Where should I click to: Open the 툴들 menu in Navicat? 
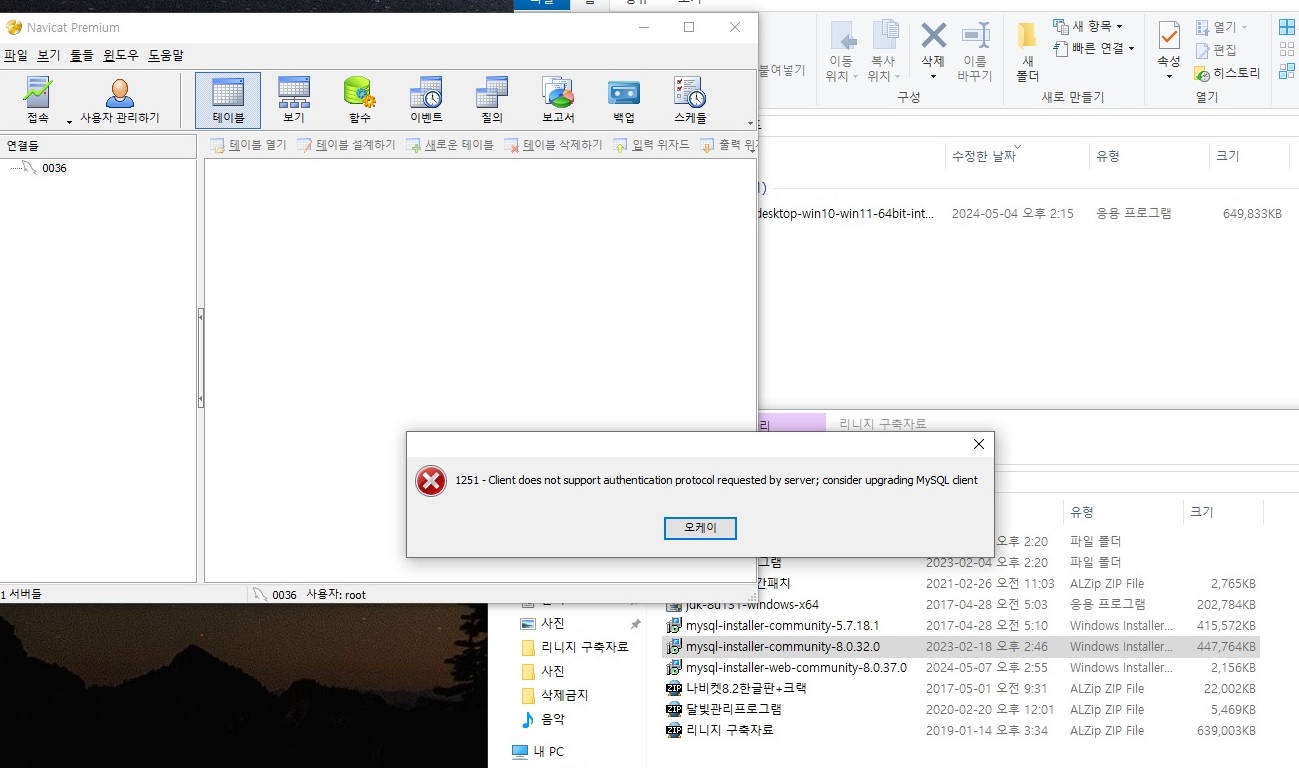tap(81, 55)
